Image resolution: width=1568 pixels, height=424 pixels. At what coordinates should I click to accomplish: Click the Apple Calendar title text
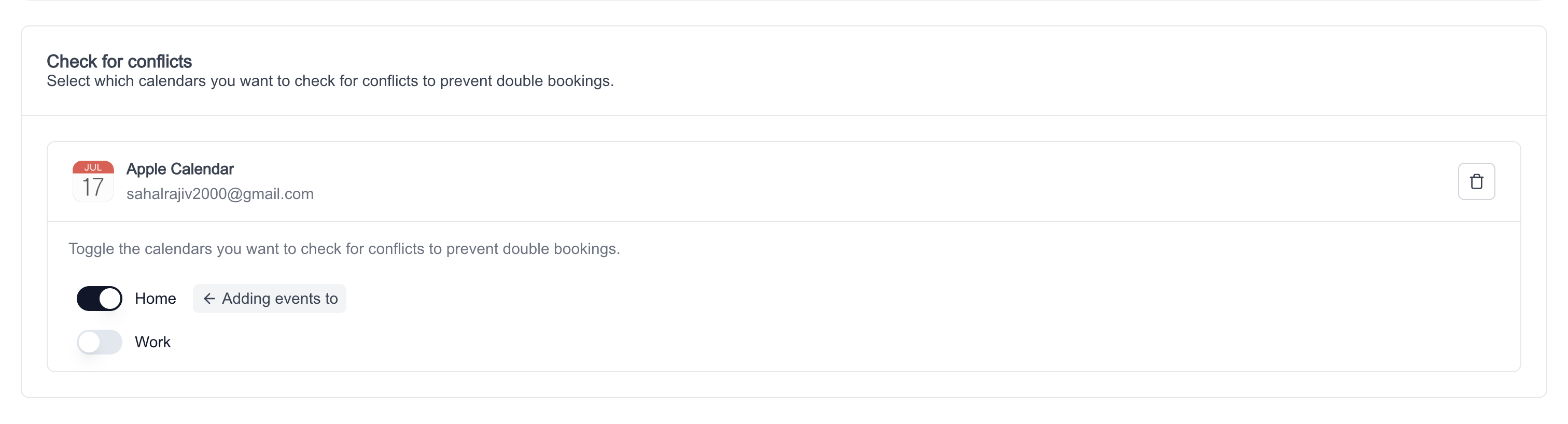click(179, 169)
